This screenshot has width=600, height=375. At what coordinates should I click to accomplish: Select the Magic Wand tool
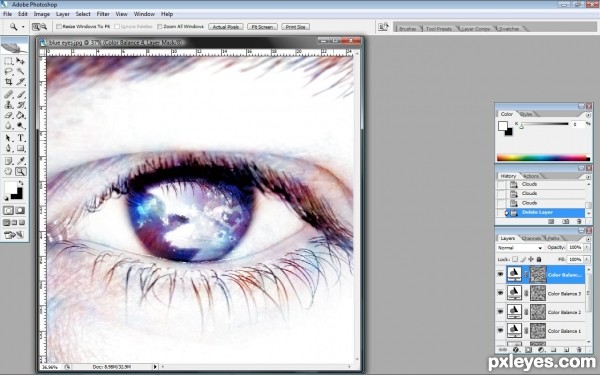tap(20, 72)
